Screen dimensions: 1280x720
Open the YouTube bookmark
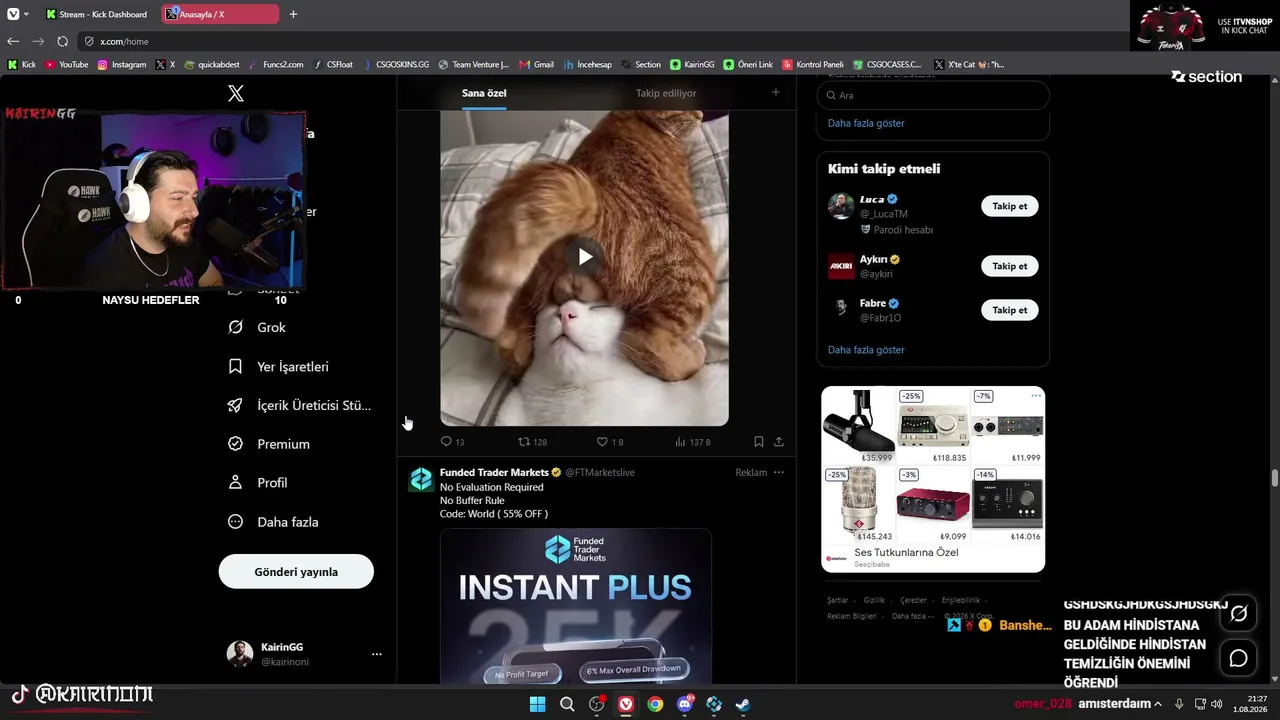[67, 64]
